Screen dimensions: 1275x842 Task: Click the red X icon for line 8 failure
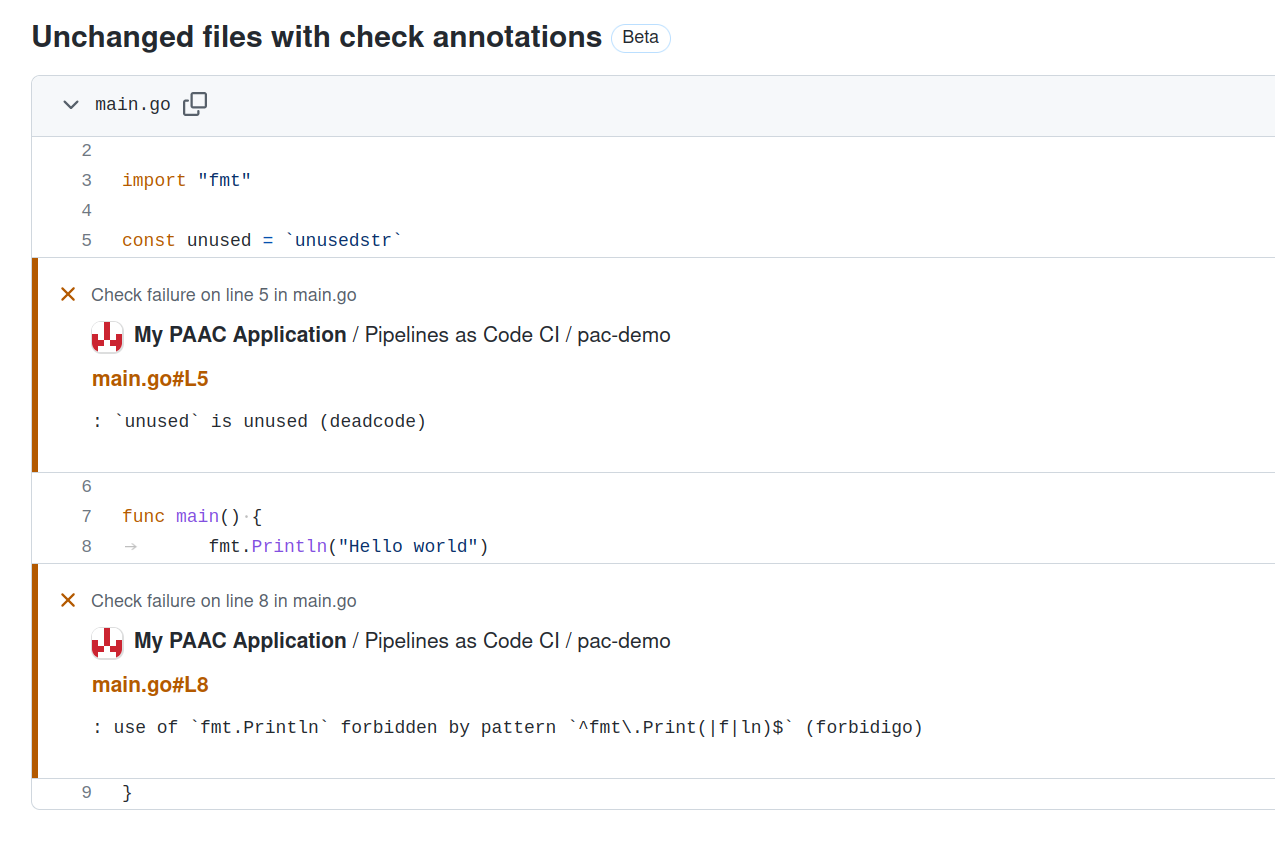(67, 600)
